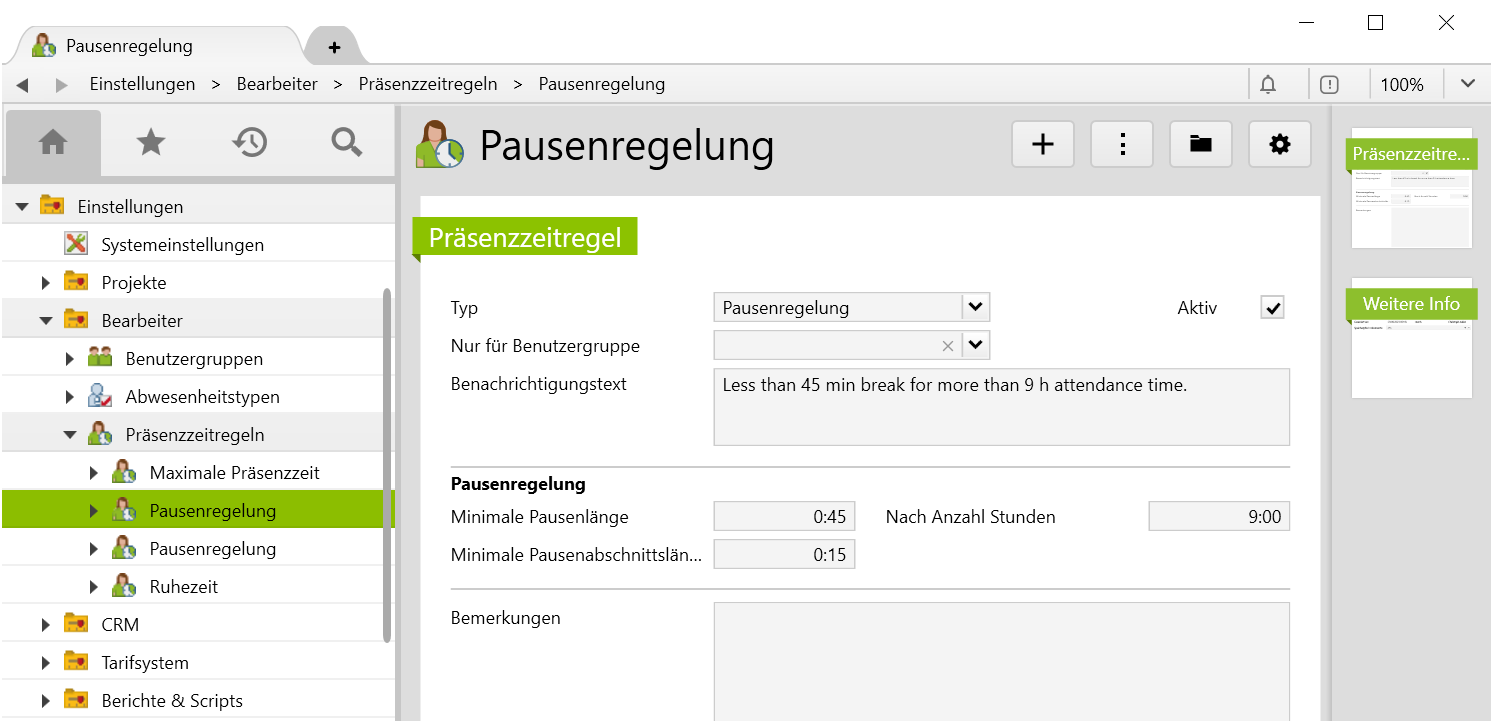Viewport: 1492px width, 723px height.
Task: Click the black folder toolbar button
Action: click(1201, 144)
